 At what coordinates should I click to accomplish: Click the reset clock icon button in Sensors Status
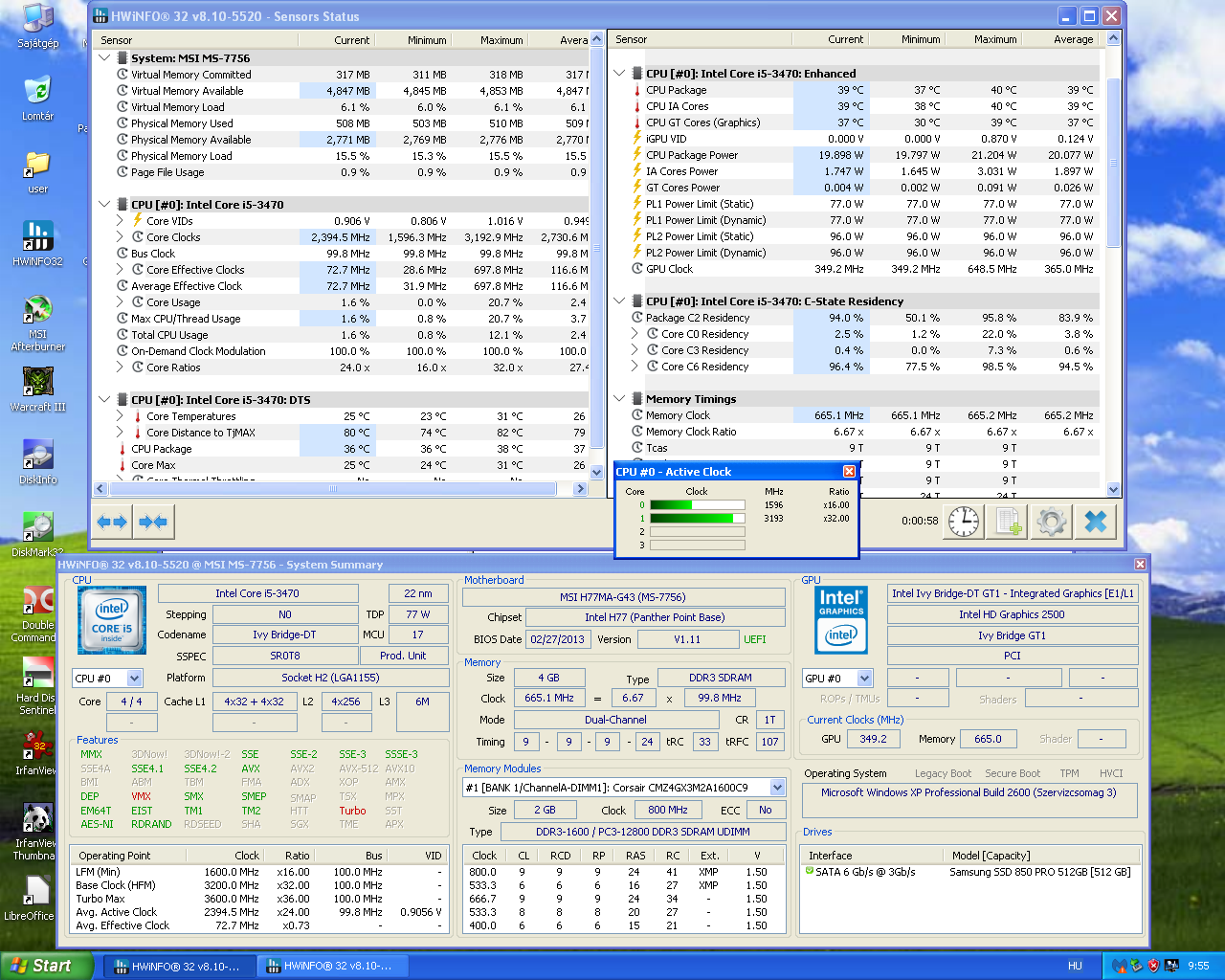[963, 522]
